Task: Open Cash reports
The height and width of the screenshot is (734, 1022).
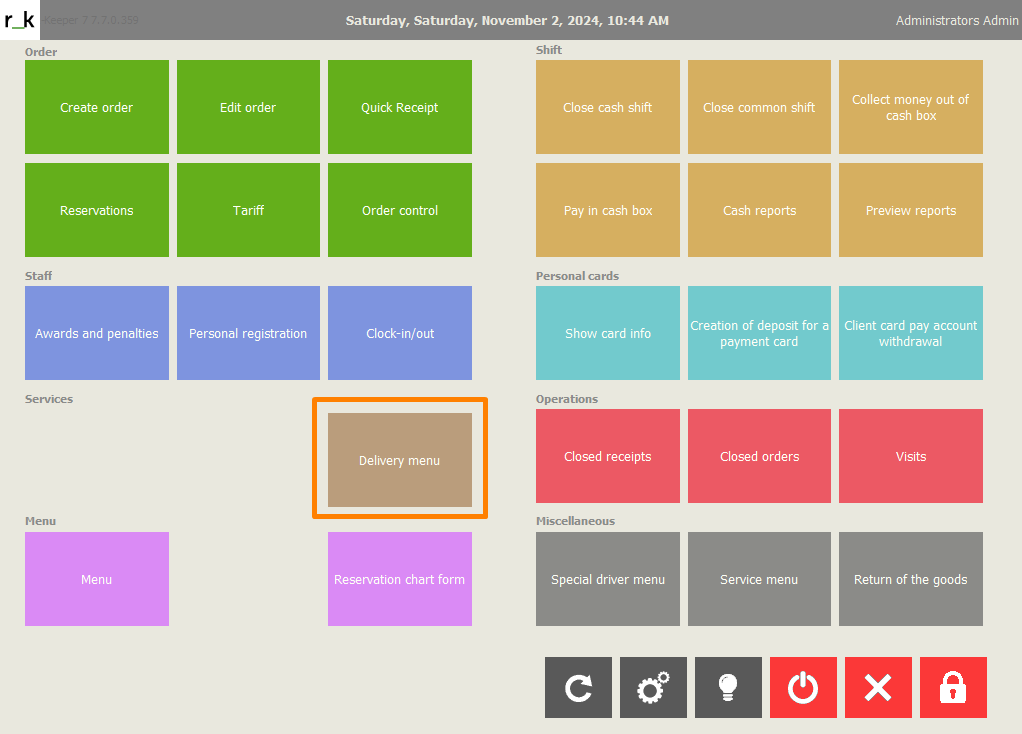Action: click(759, 210)
